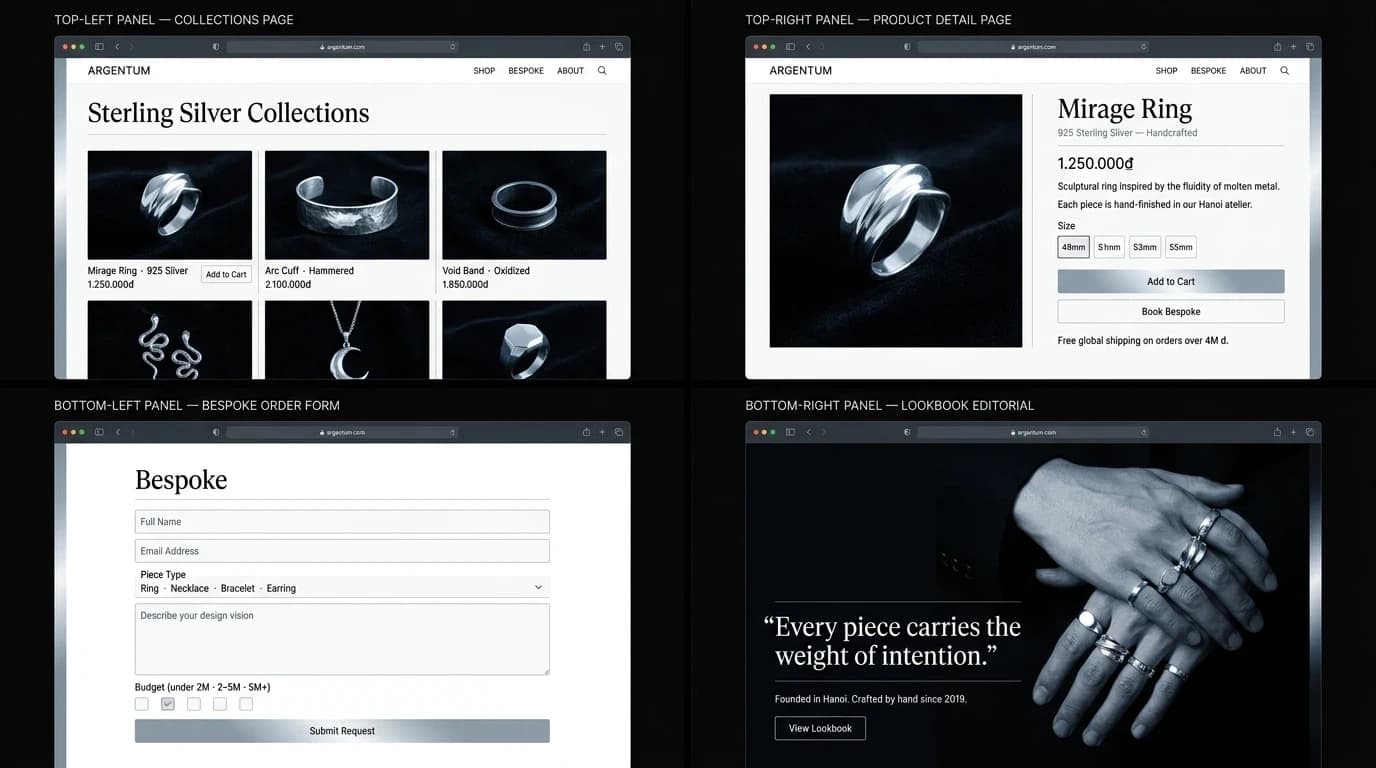The image size is (1376, 768).
Task: Show the tab overview in the Bespoke form browser
Action: tap(619, 432)
